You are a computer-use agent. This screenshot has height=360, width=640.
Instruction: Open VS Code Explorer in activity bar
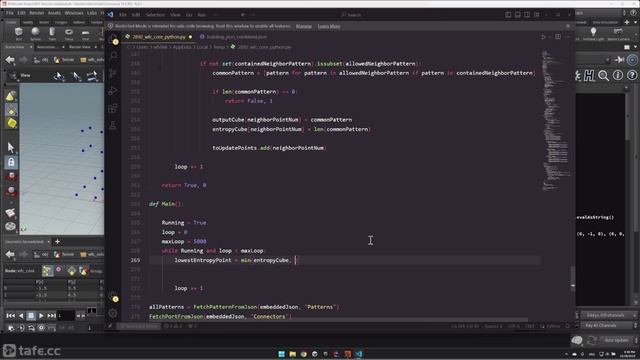(113, 39)
